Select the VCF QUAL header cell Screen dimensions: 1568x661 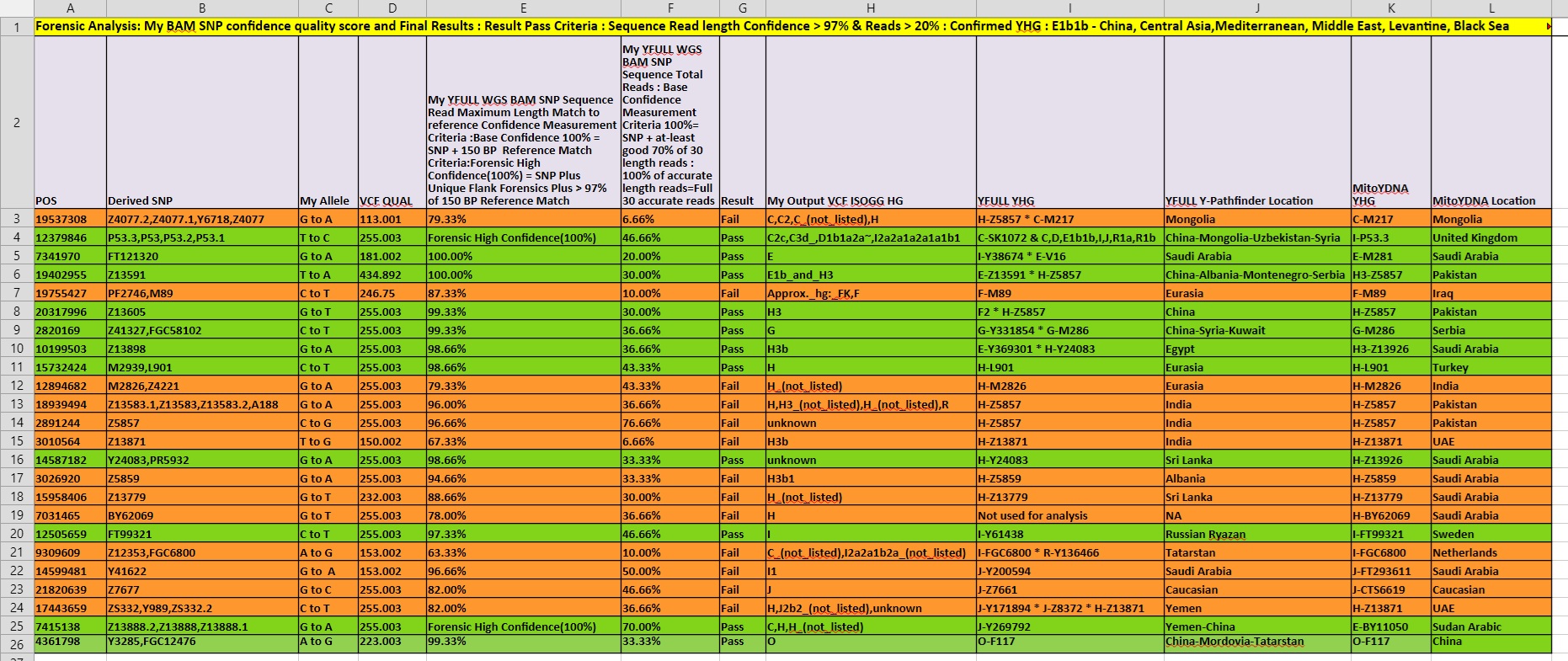pos(392,123)
